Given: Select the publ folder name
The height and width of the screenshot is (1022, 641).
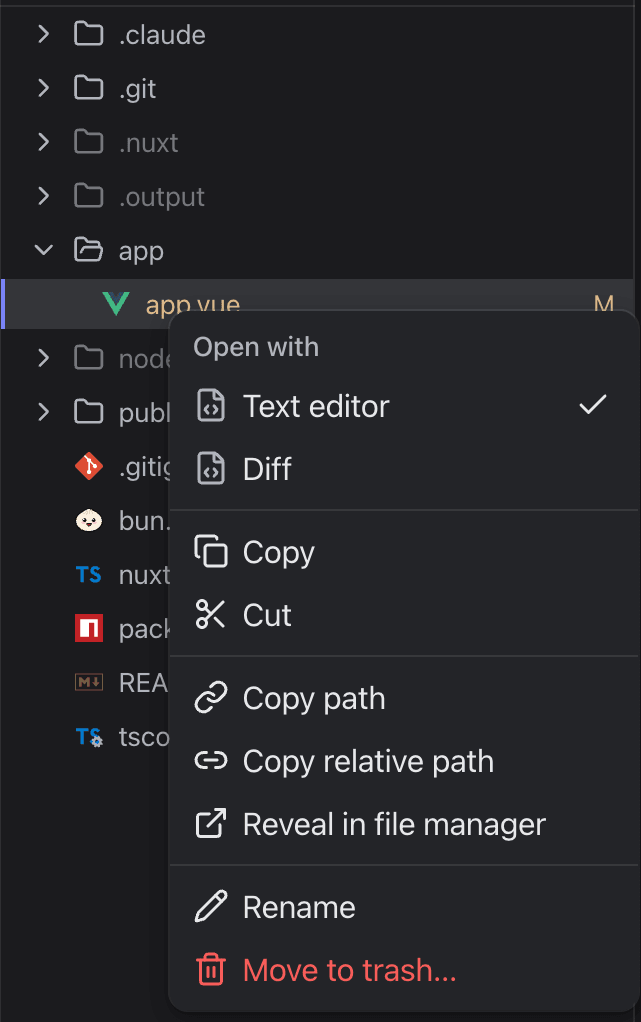Looking at the screenshot, I should point(144,413).
